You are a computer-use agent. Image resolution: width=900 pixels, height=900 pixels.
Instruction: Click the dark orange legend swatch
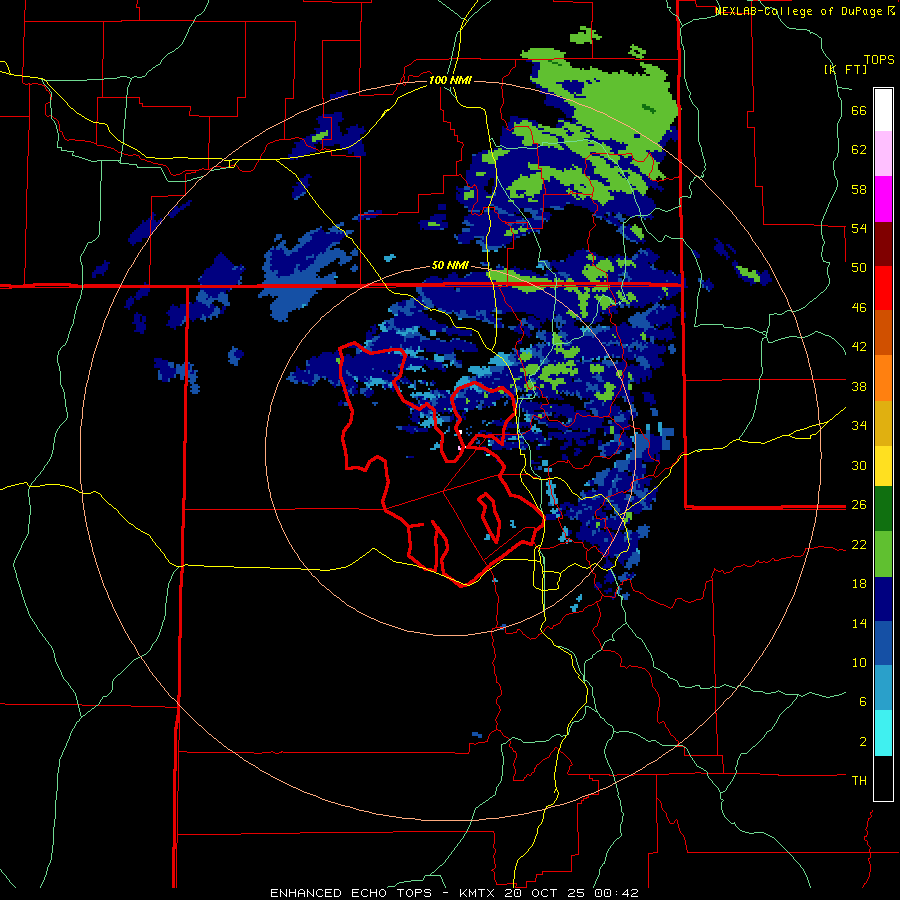(x=883, y=332)
